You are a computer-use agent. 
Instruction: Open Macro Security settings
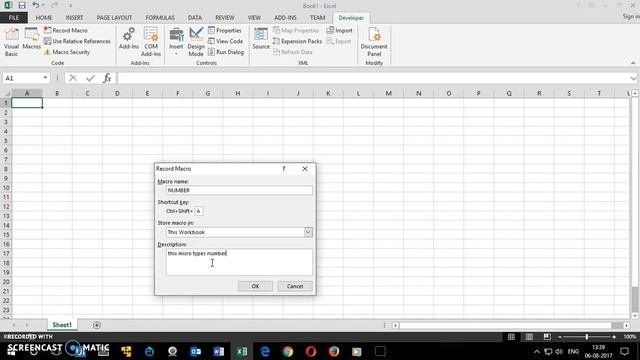click(x=67, y=52)
